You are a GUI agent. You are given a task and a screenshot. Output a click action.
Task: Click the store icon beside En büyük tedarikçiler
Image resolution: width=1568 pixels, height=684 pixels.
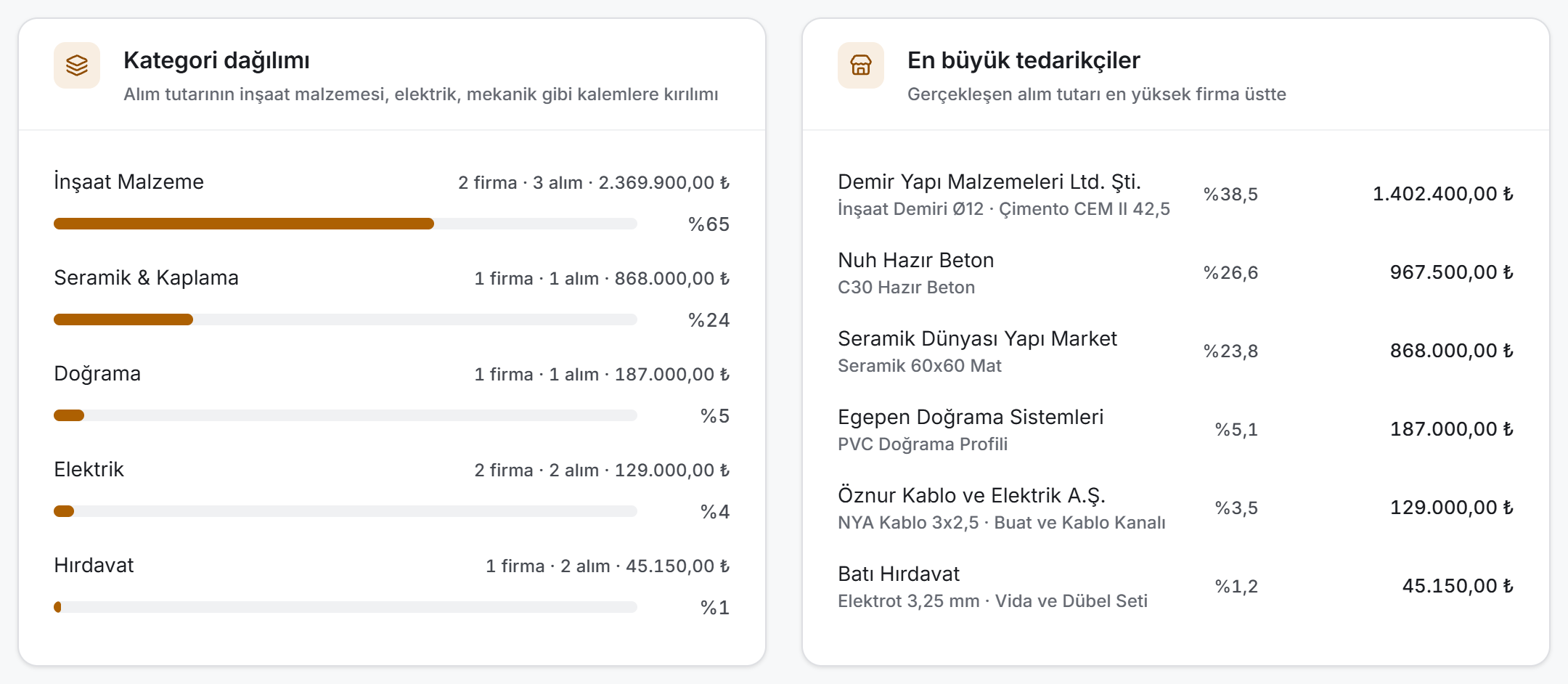click(x=861, y=65)
